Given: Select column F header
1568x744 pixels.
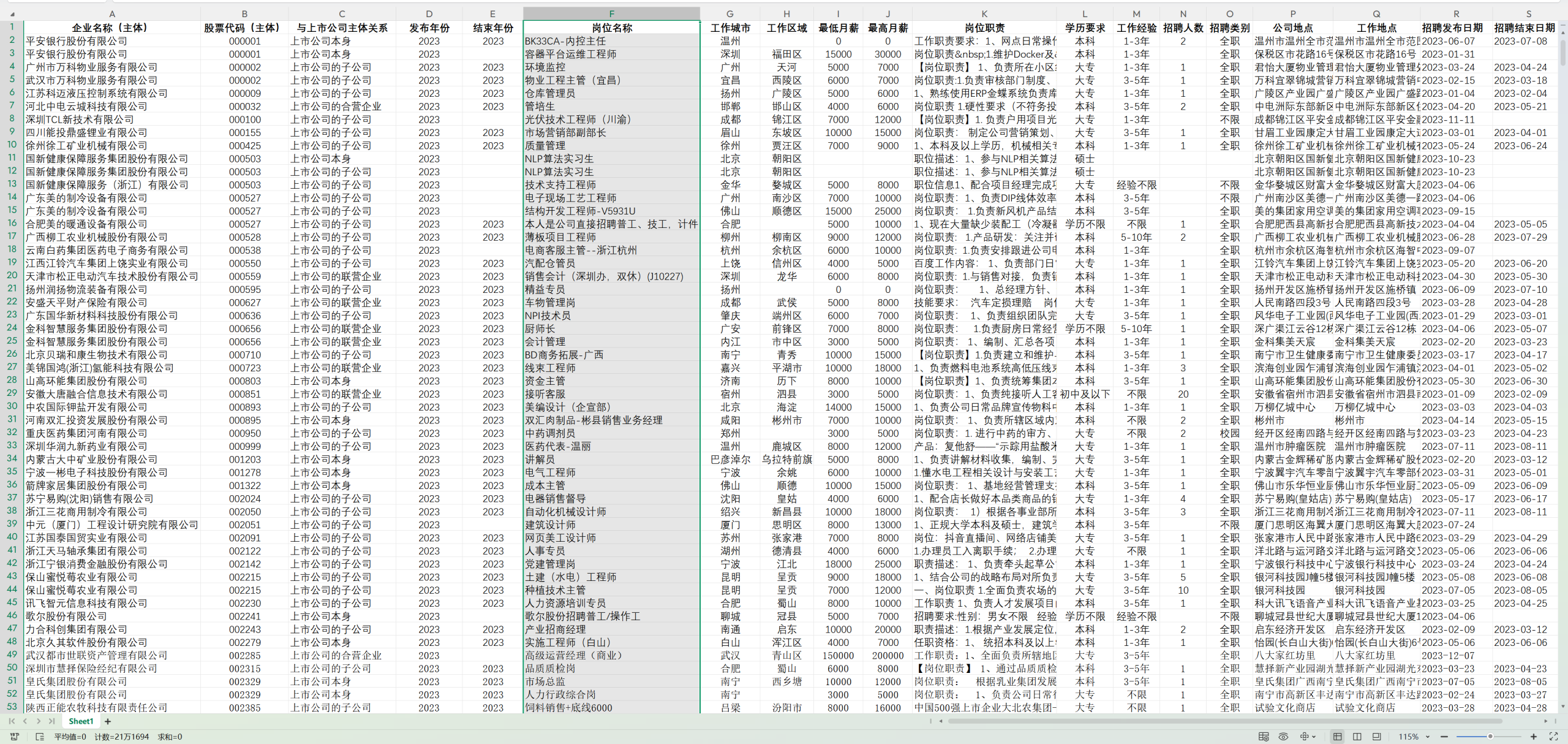Looking at the screenshot, I should [611, 13].
